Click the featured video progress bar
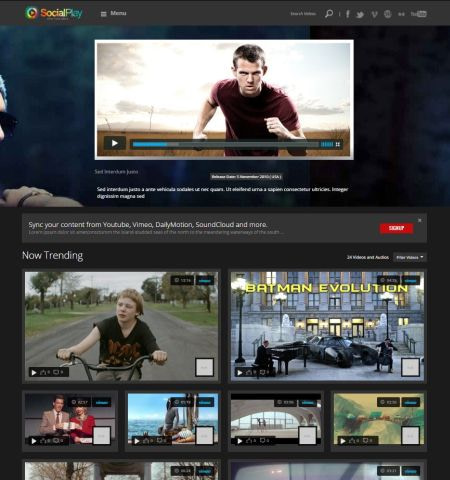 [225, 144]
